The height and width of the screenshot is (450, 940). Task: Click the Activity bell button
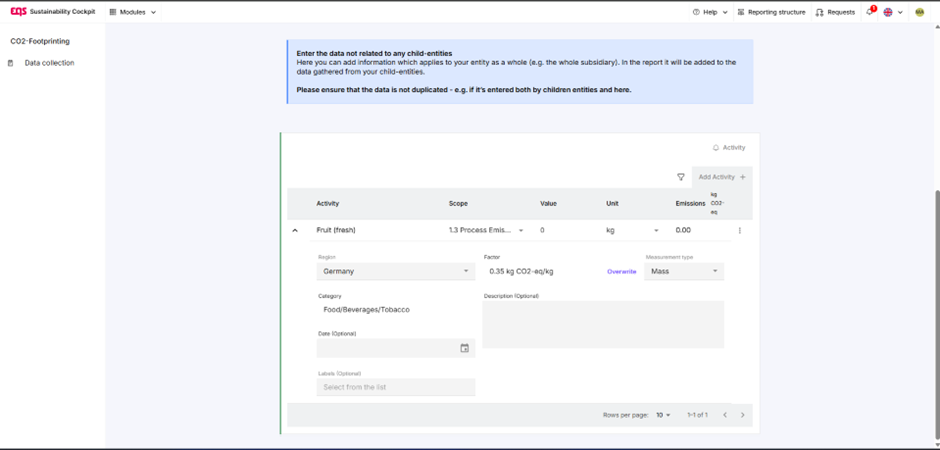(x=728, y=147)
